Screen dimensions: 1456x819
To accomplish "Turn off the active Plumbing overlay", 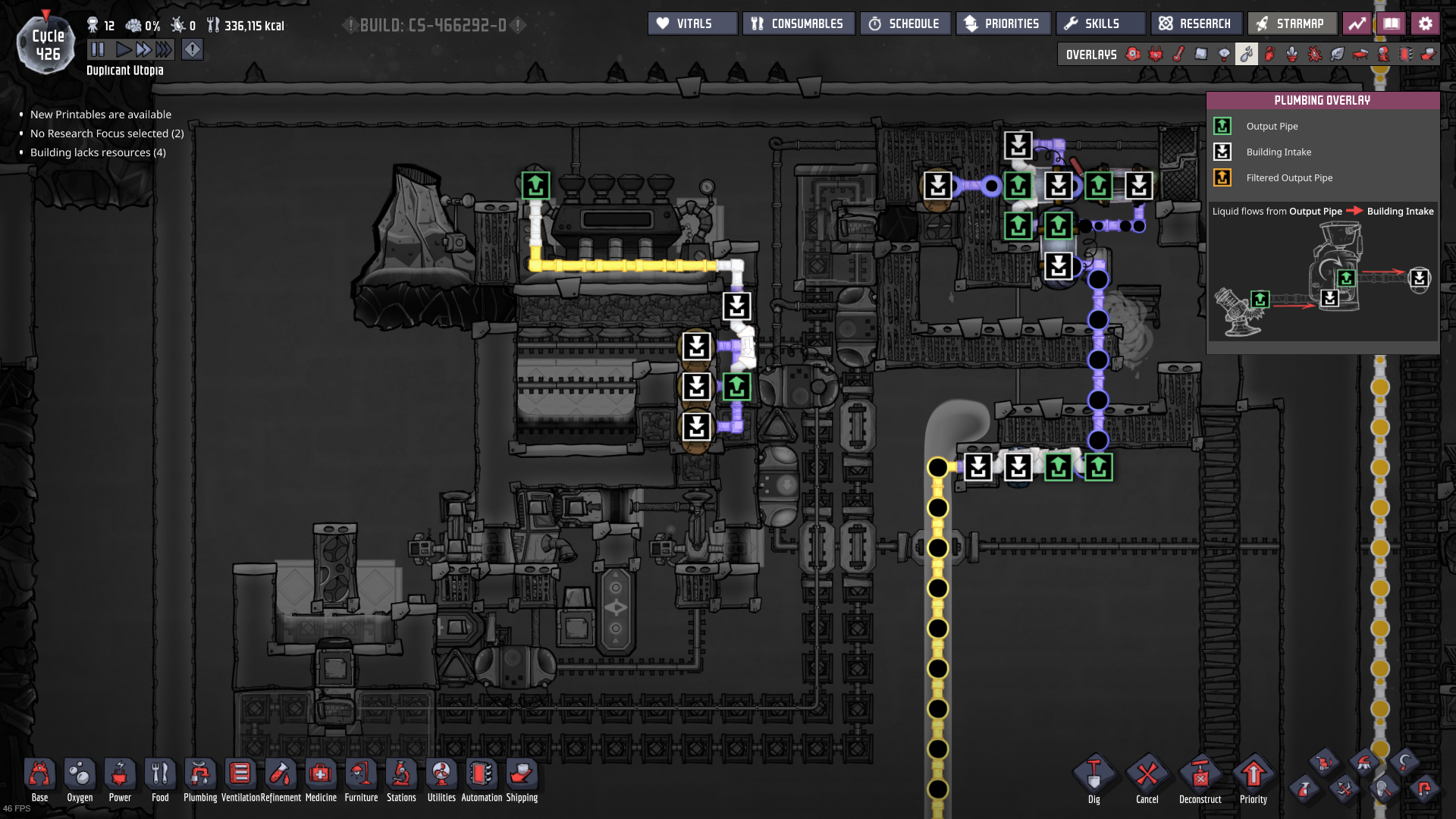I will pos(1247,54).
